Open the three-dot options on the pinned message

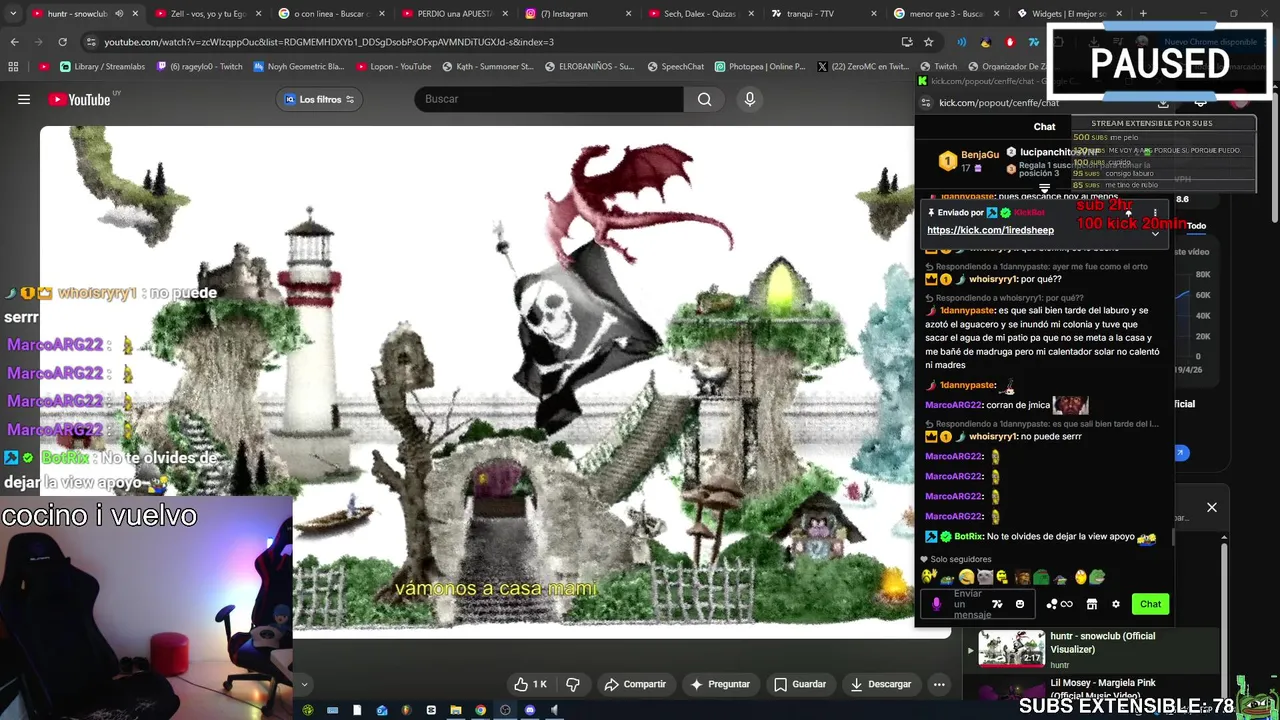click(x=1155, y=213)
